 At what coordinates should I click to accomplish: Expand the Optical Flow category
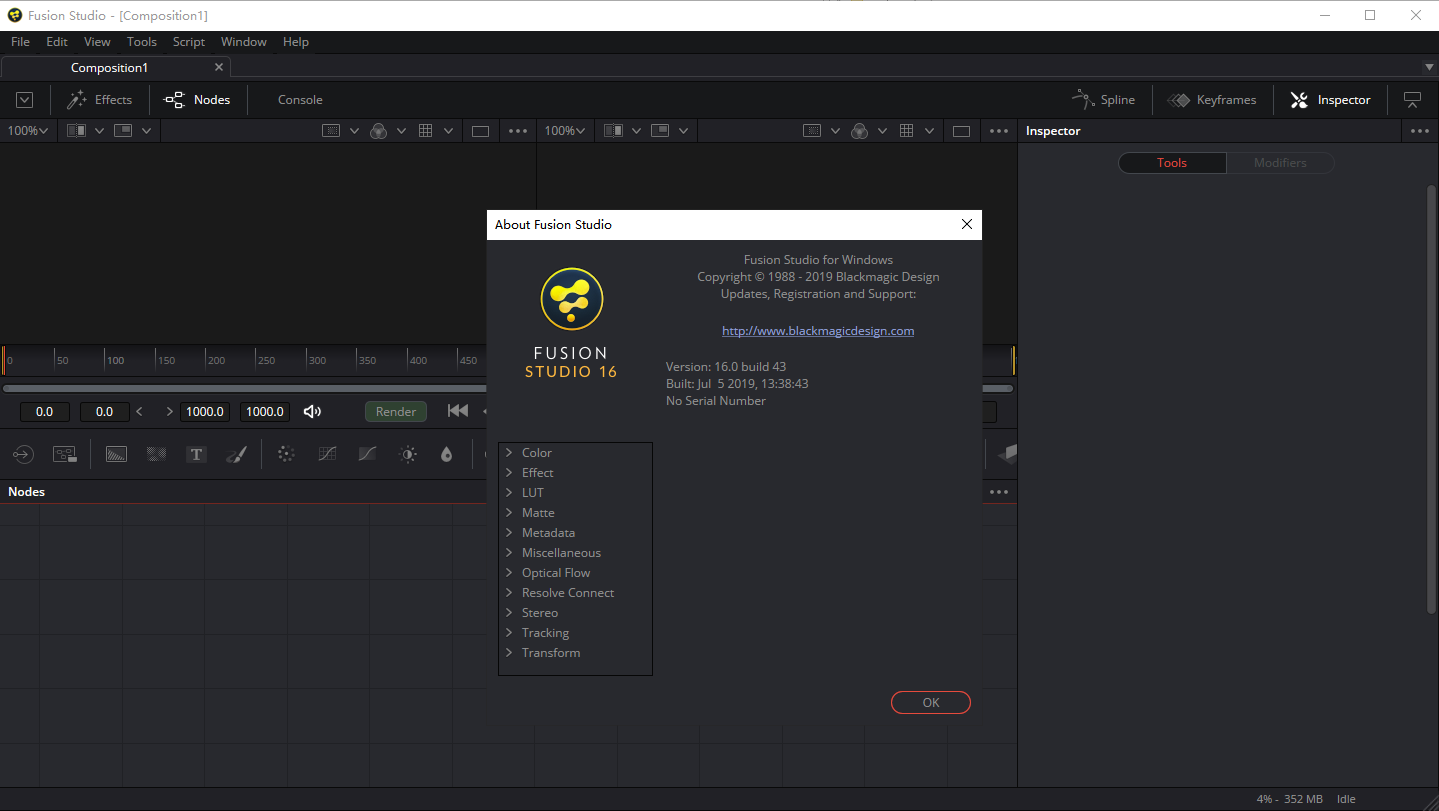(509, 573)
